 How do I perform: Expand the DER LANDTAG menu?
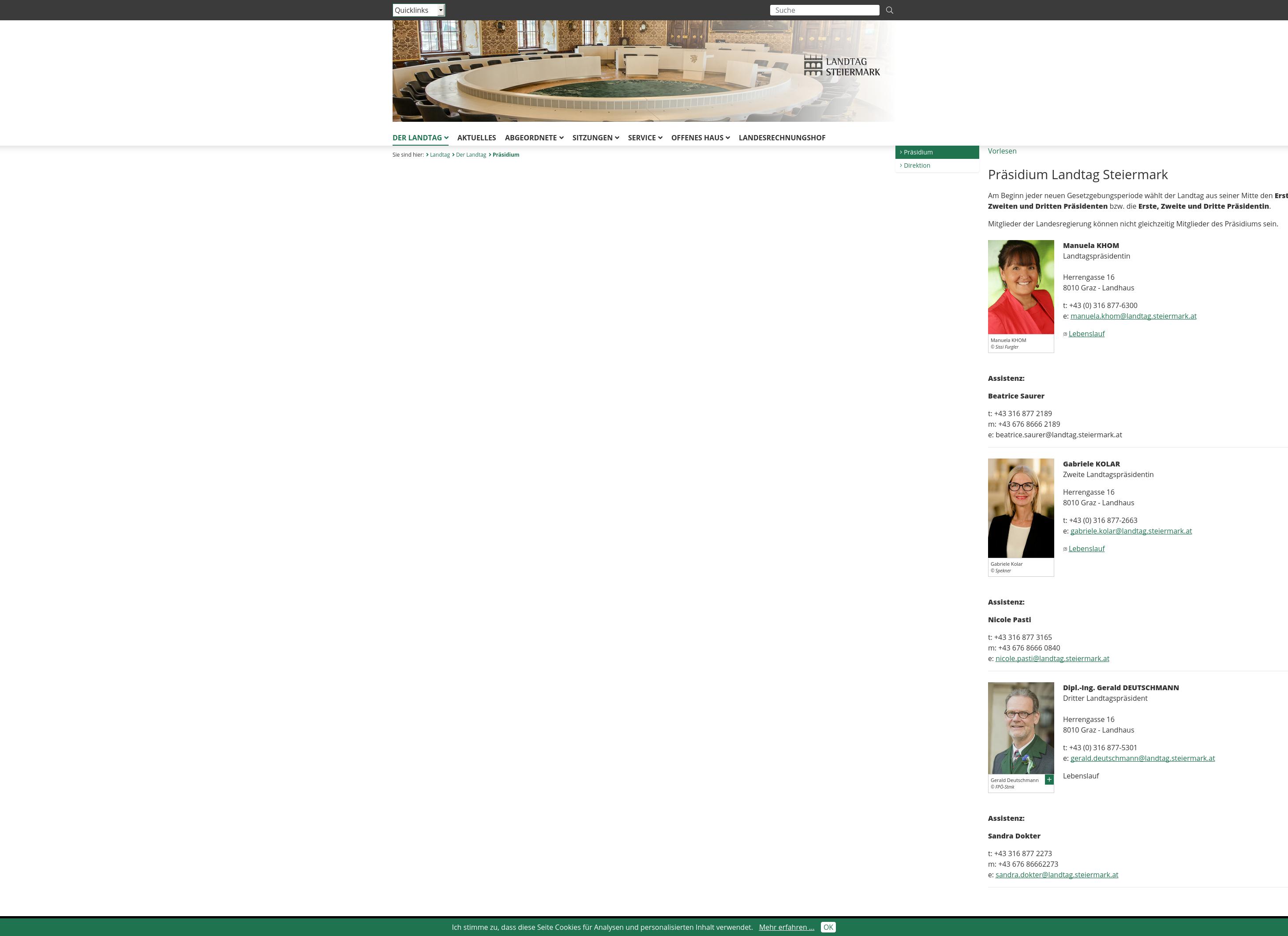(x=420, y=138)
